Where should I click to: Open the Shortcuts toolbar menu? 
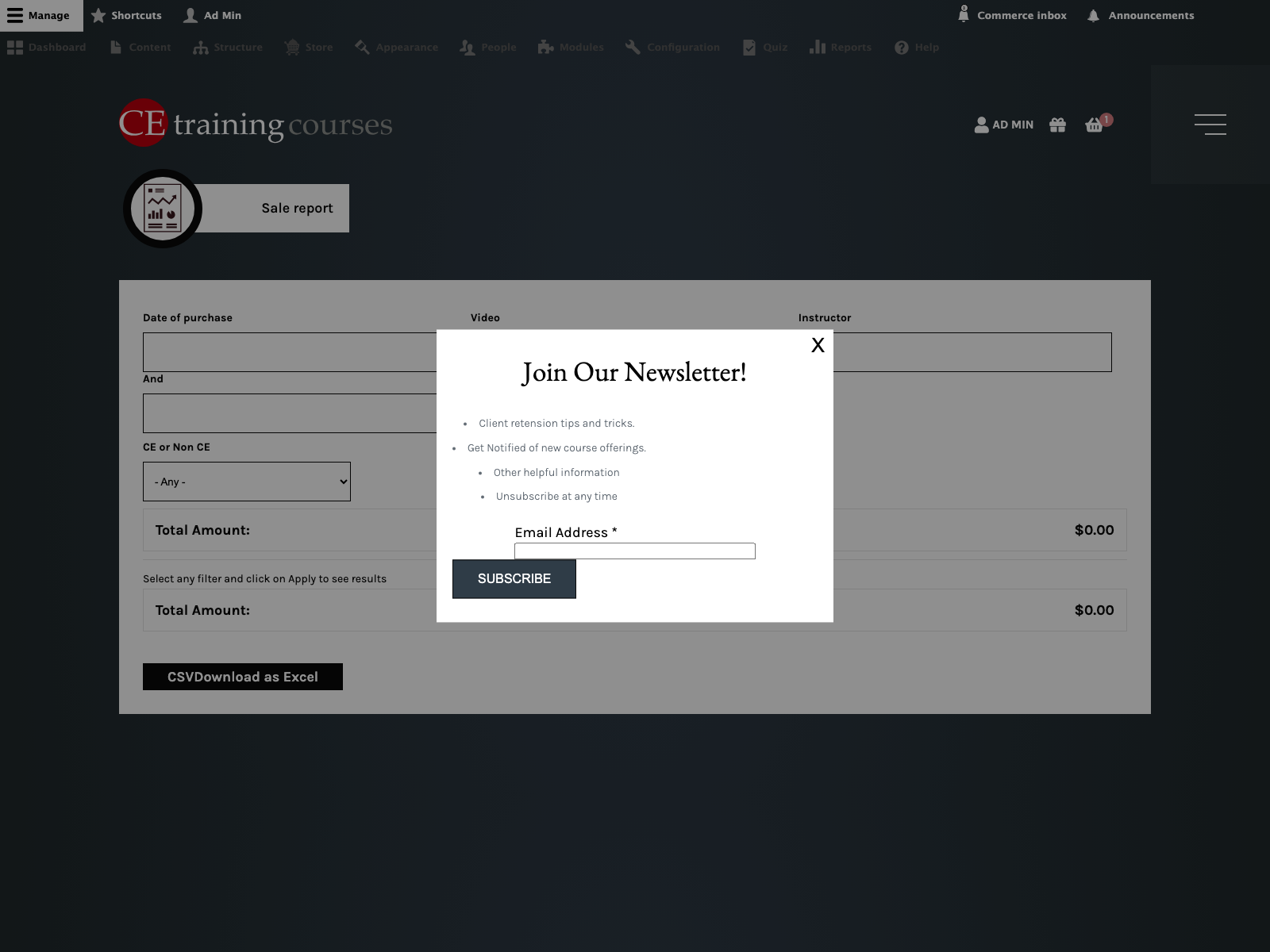point(127,15)
